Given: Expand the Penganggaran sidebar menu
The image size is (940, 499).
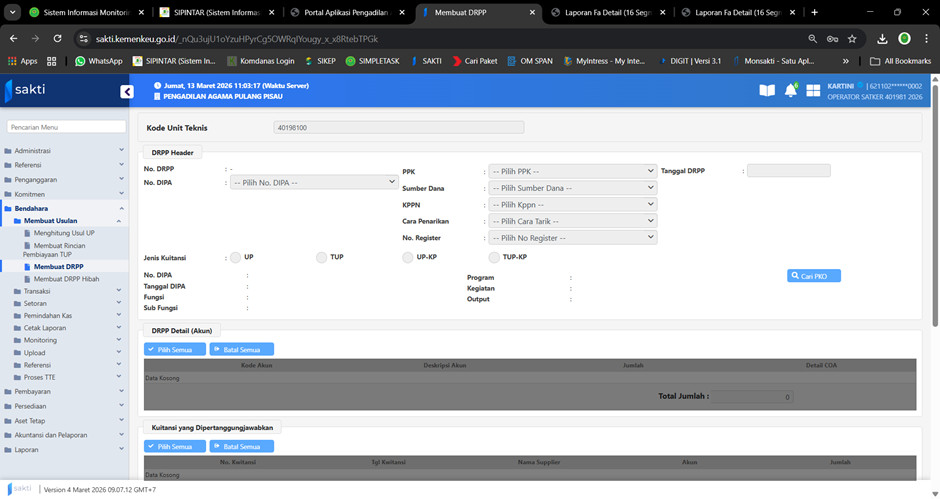Looking at the screenshot, I should tap(64, 179).
